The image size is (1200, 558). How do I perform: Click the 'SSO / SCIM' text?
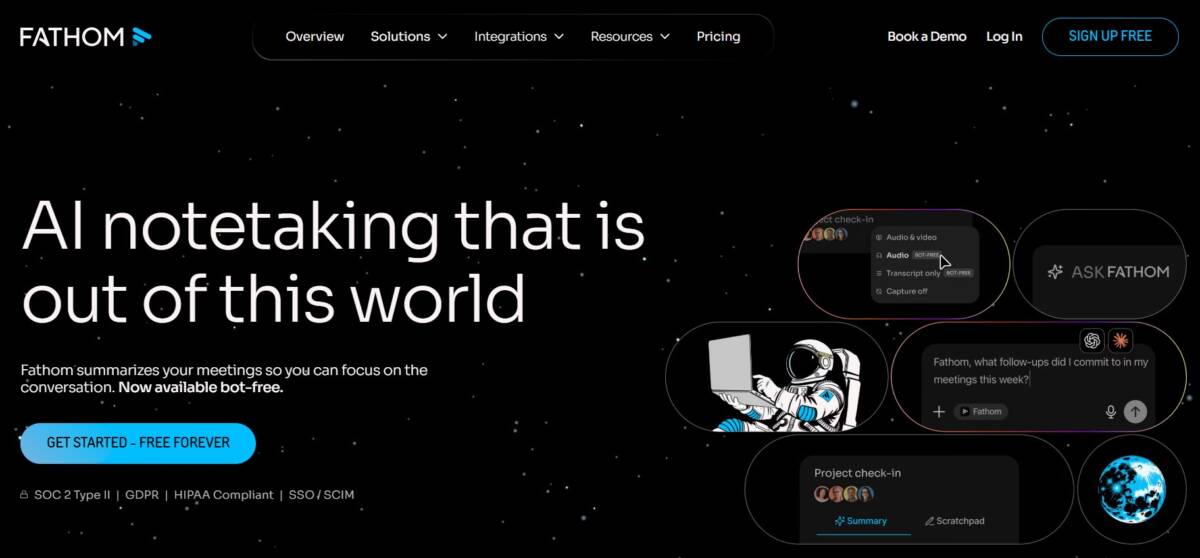pyautogui.click(x=322, y=495)
